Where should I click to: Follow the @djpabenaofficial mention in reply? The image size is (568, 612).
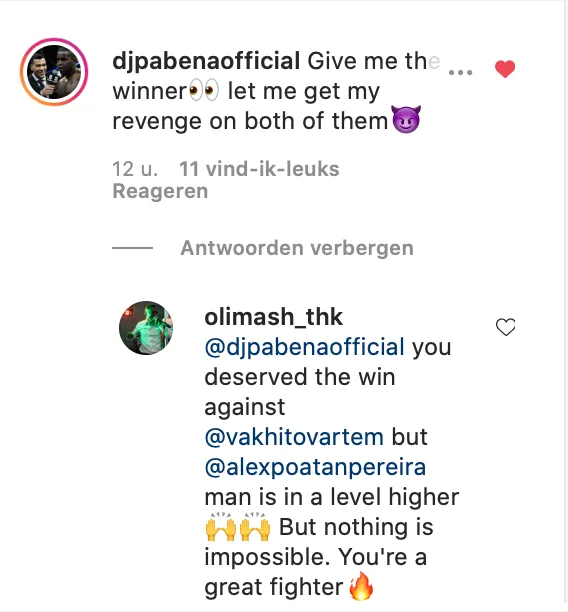304,347
